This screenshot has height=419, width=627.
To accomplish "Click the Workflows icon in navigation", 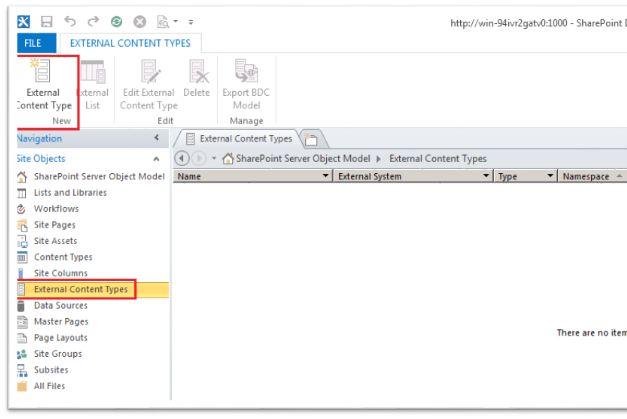I will tap(22, 209).
